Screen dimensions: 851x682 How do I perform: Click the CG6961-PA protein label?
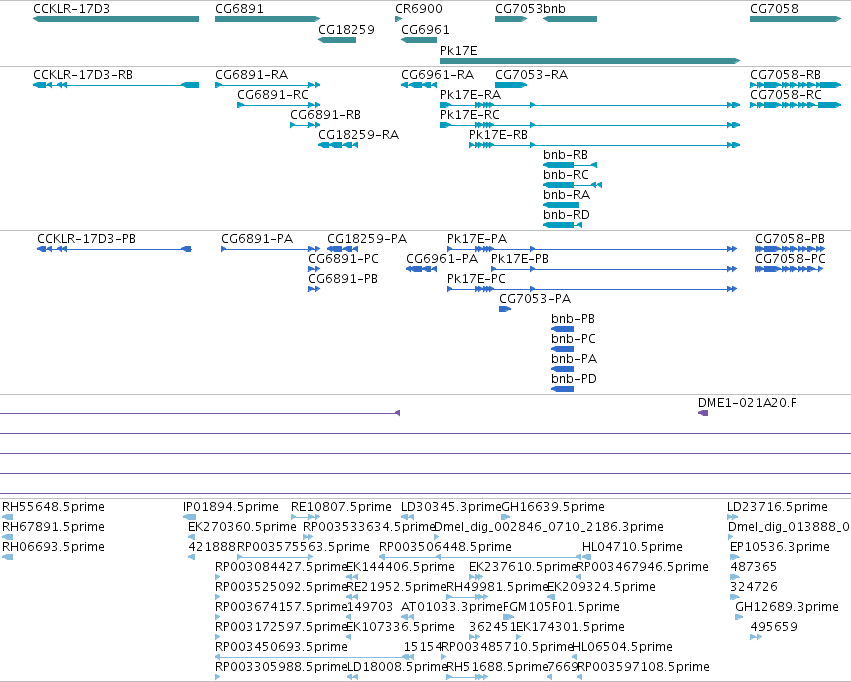(442, 259)
